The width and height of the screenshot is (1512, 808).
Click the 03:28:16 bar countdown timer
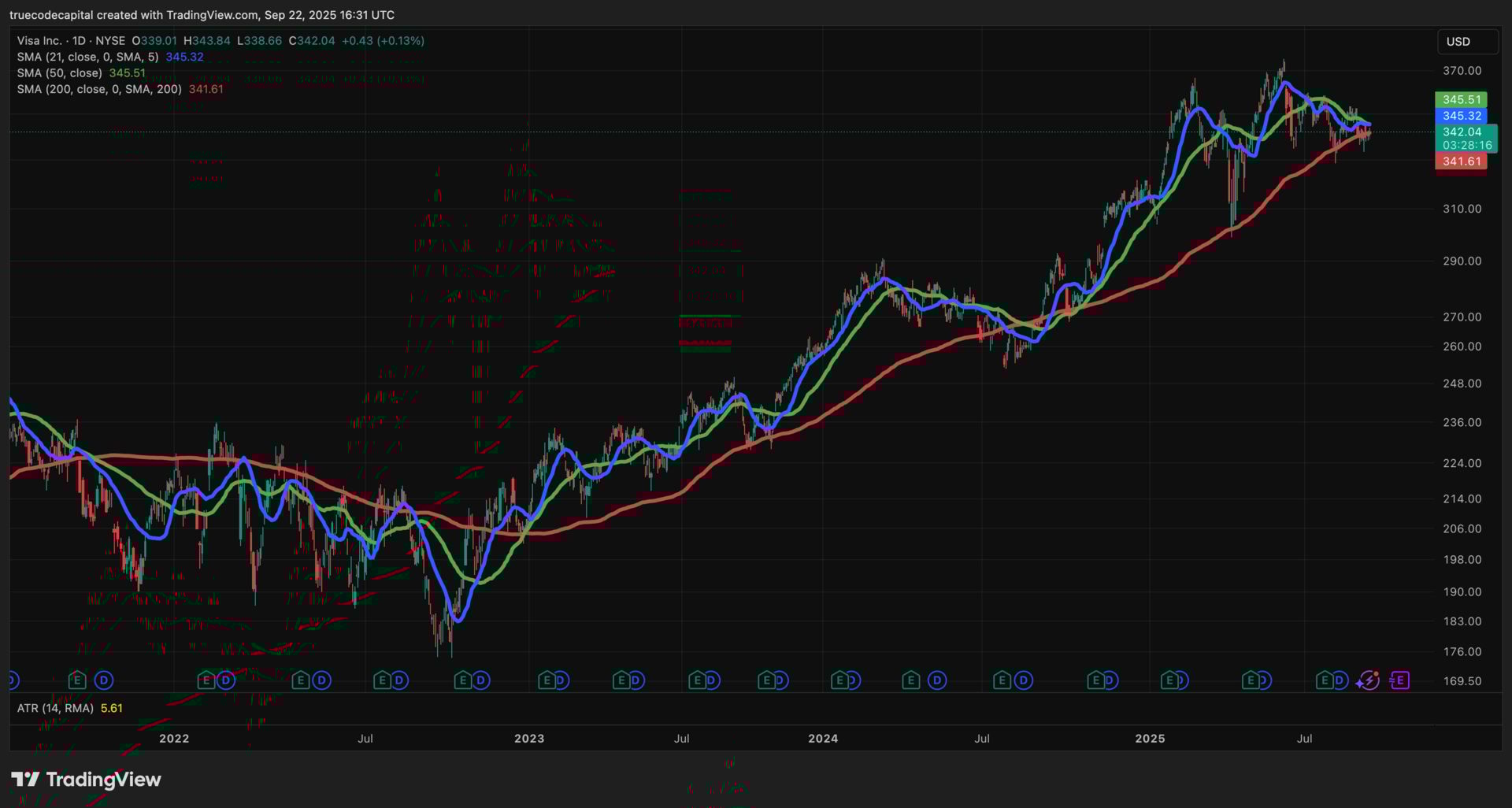tap(1467, 146)
